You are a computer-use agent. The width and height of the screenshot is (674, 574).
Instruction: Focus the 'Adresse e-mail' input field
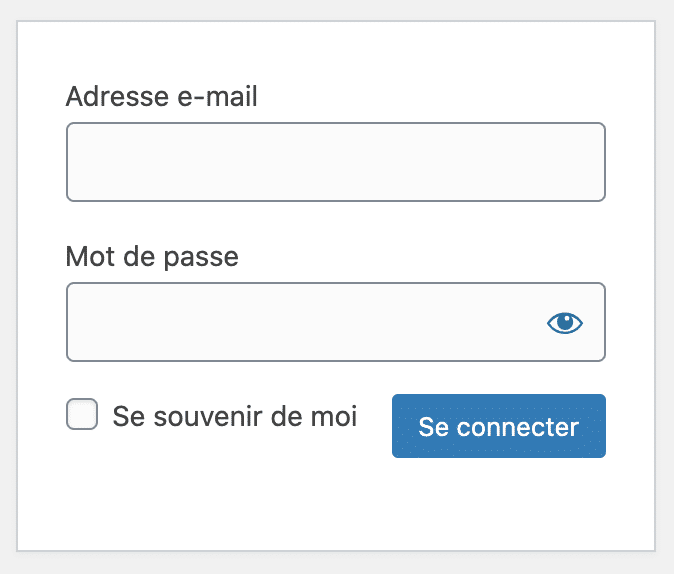pyautogui.click(x=336, y=162)
